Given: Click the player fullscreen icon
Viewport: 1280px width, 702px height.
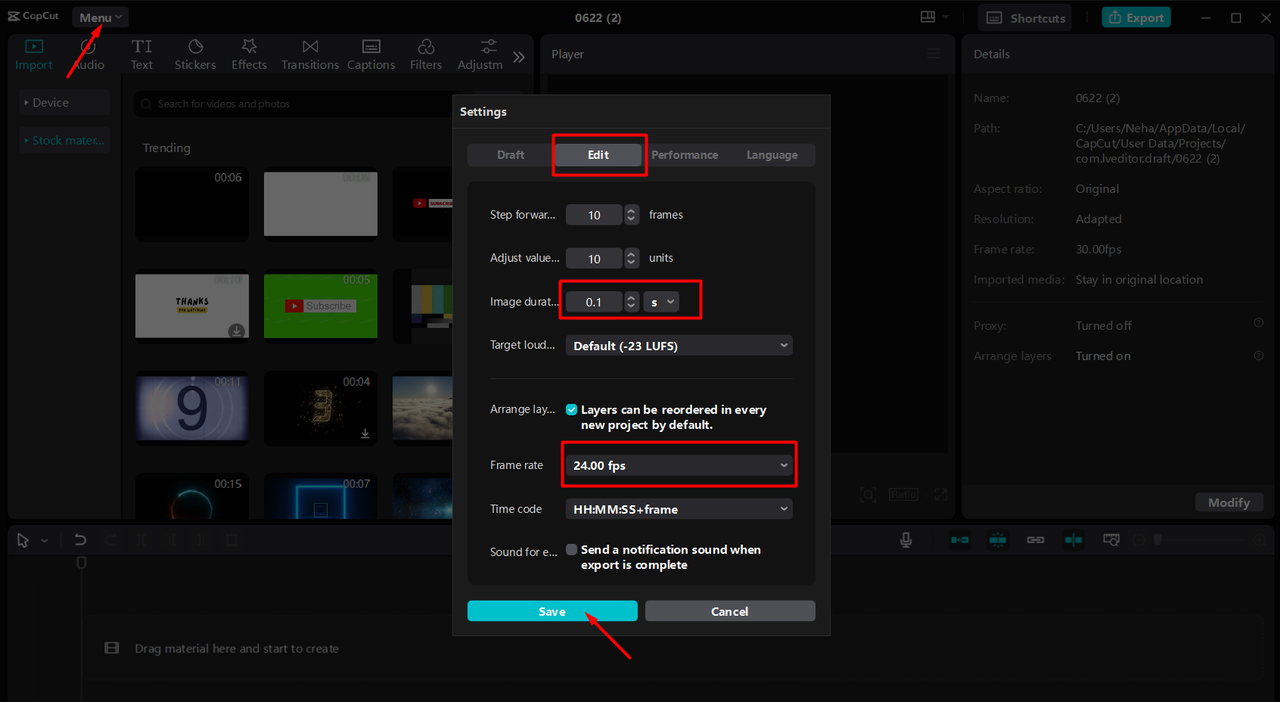Looking at the screenshot, I should point(941,494).
